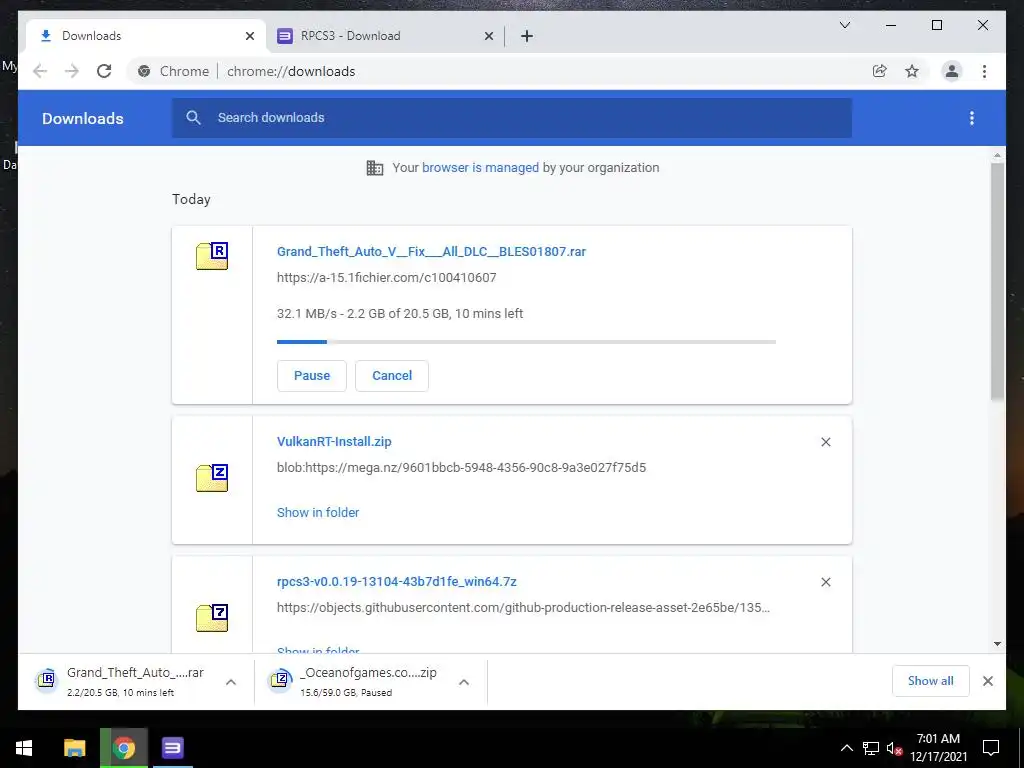Open File Explorer from the taskbar

click(x=74, y=748)
